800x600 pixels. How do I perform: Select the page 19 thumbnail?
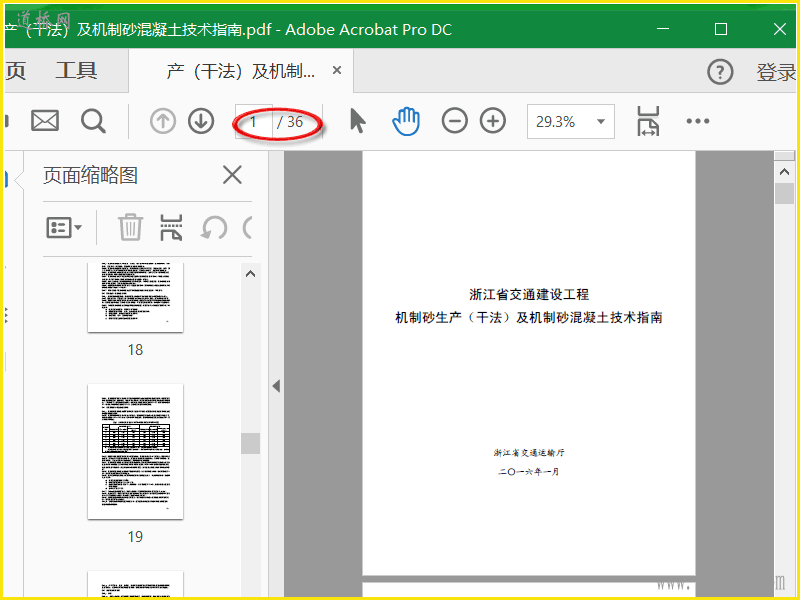(135, 452)
